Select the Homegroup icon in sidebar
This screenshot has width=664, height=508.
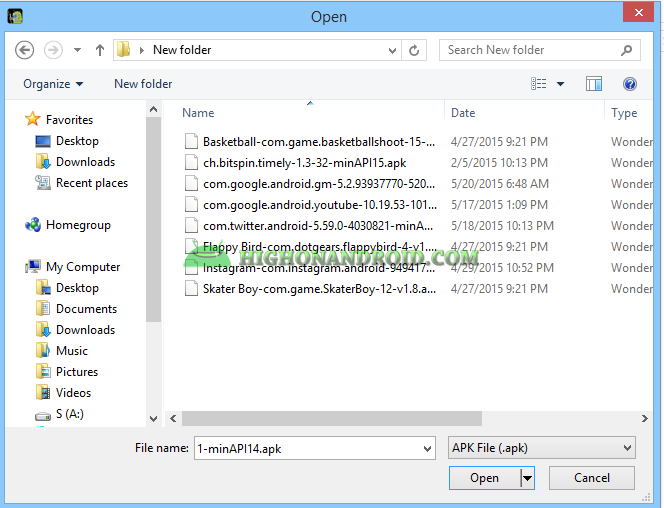[34, 225]
